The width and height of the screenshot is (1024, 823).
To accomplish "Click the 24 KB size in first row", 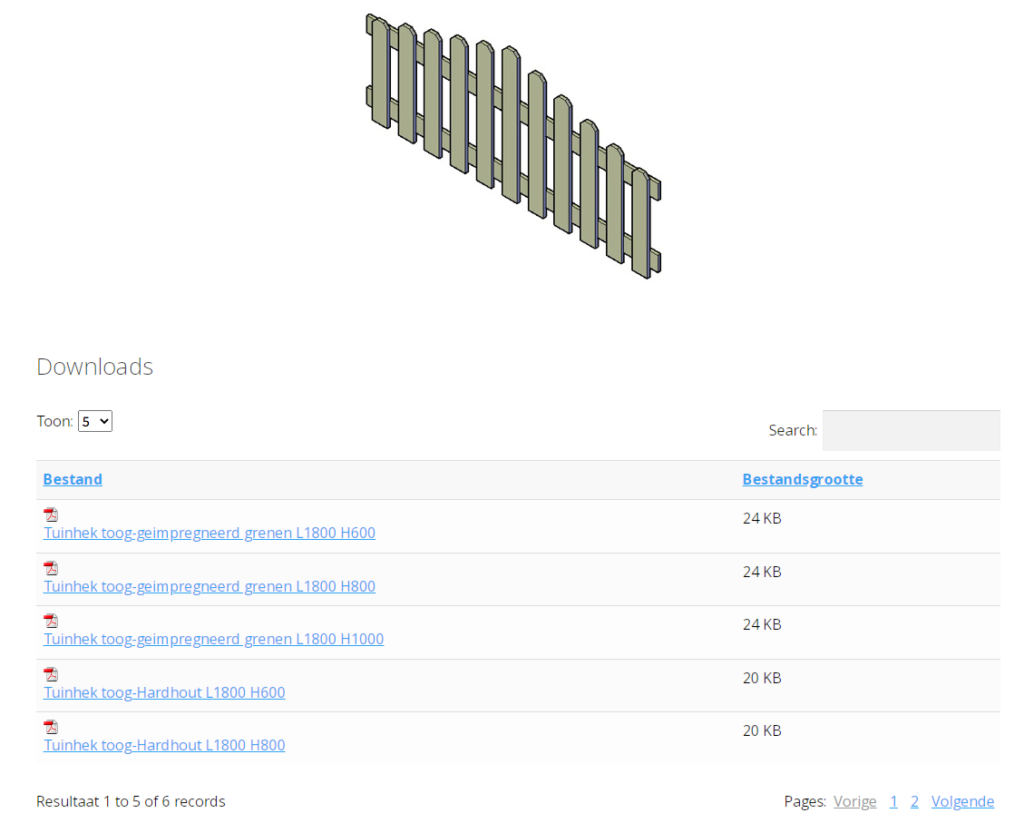I will (761, 519).
